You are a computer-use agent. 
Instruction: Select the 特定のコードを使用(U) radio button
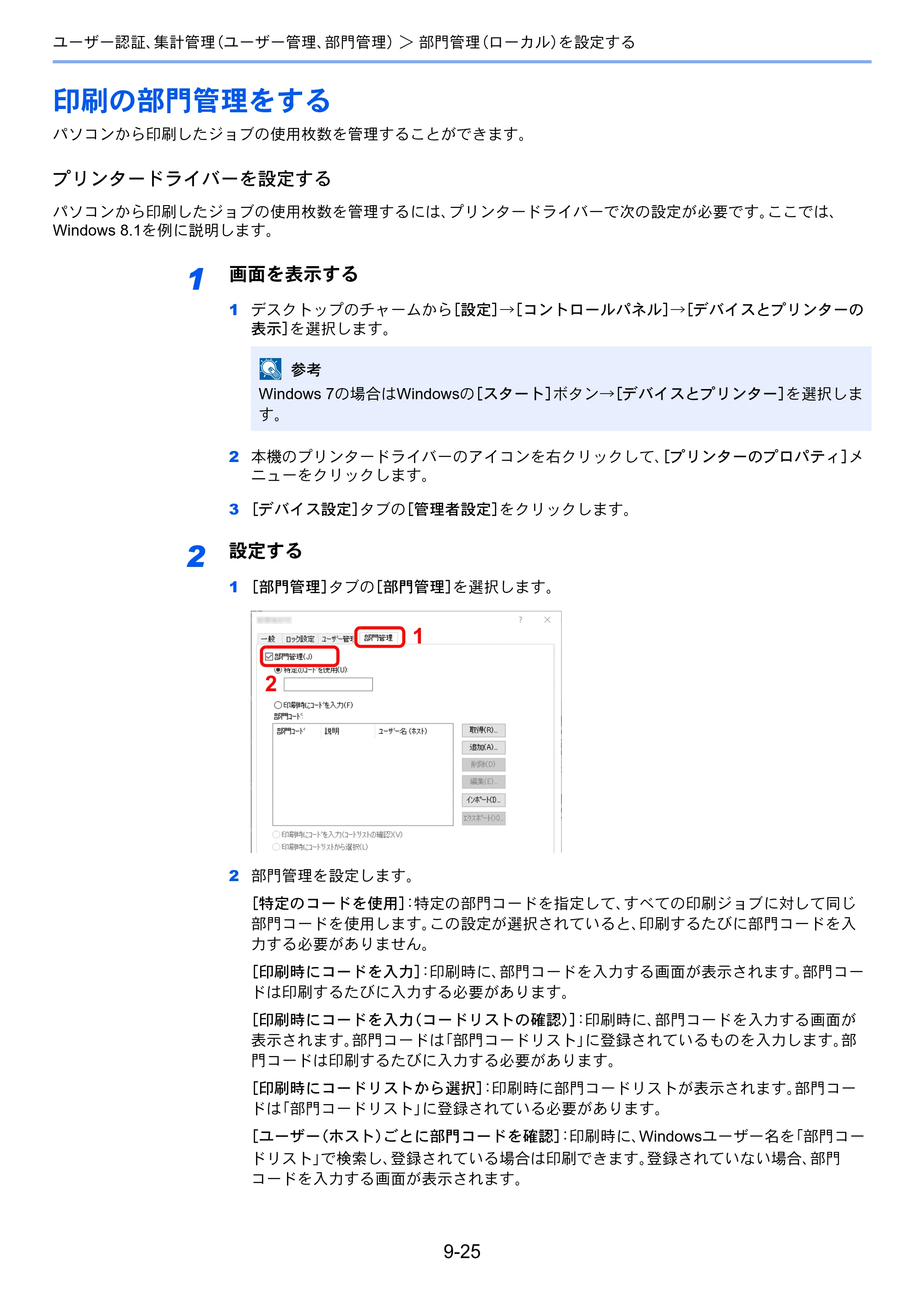coord(278,670)
